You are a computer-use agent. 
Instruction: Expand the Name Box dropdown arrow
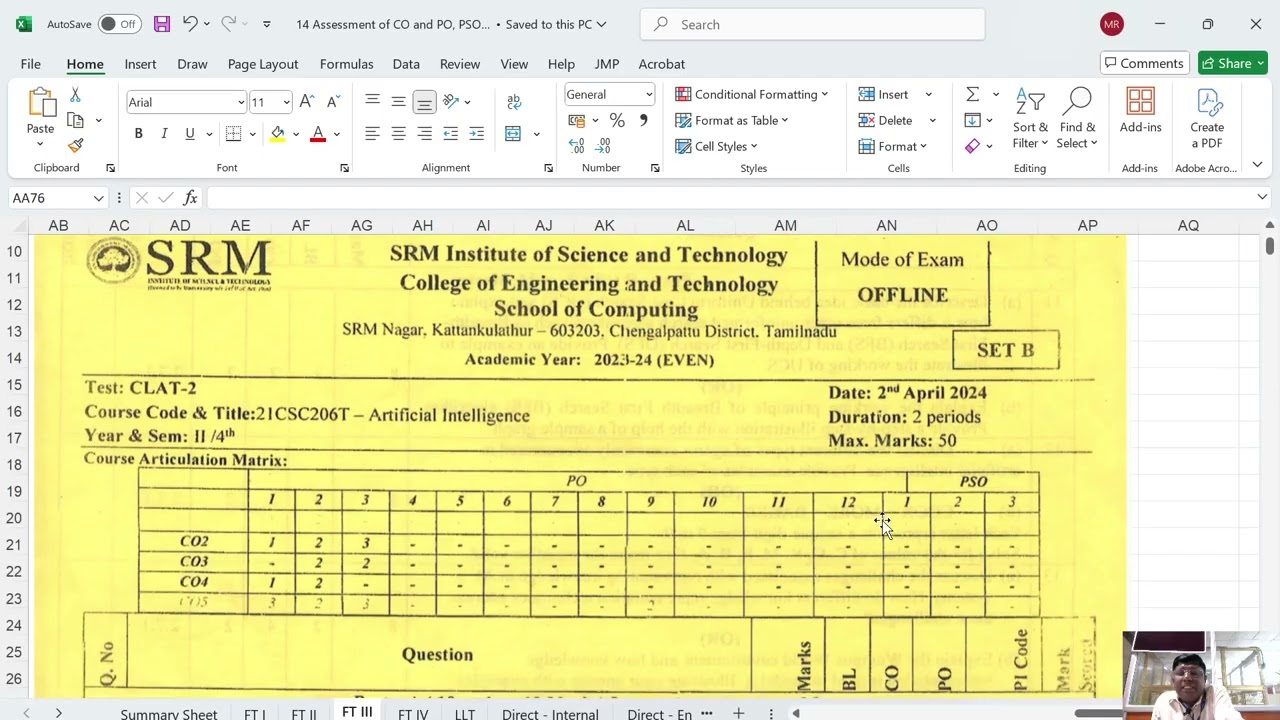[98, 198]
